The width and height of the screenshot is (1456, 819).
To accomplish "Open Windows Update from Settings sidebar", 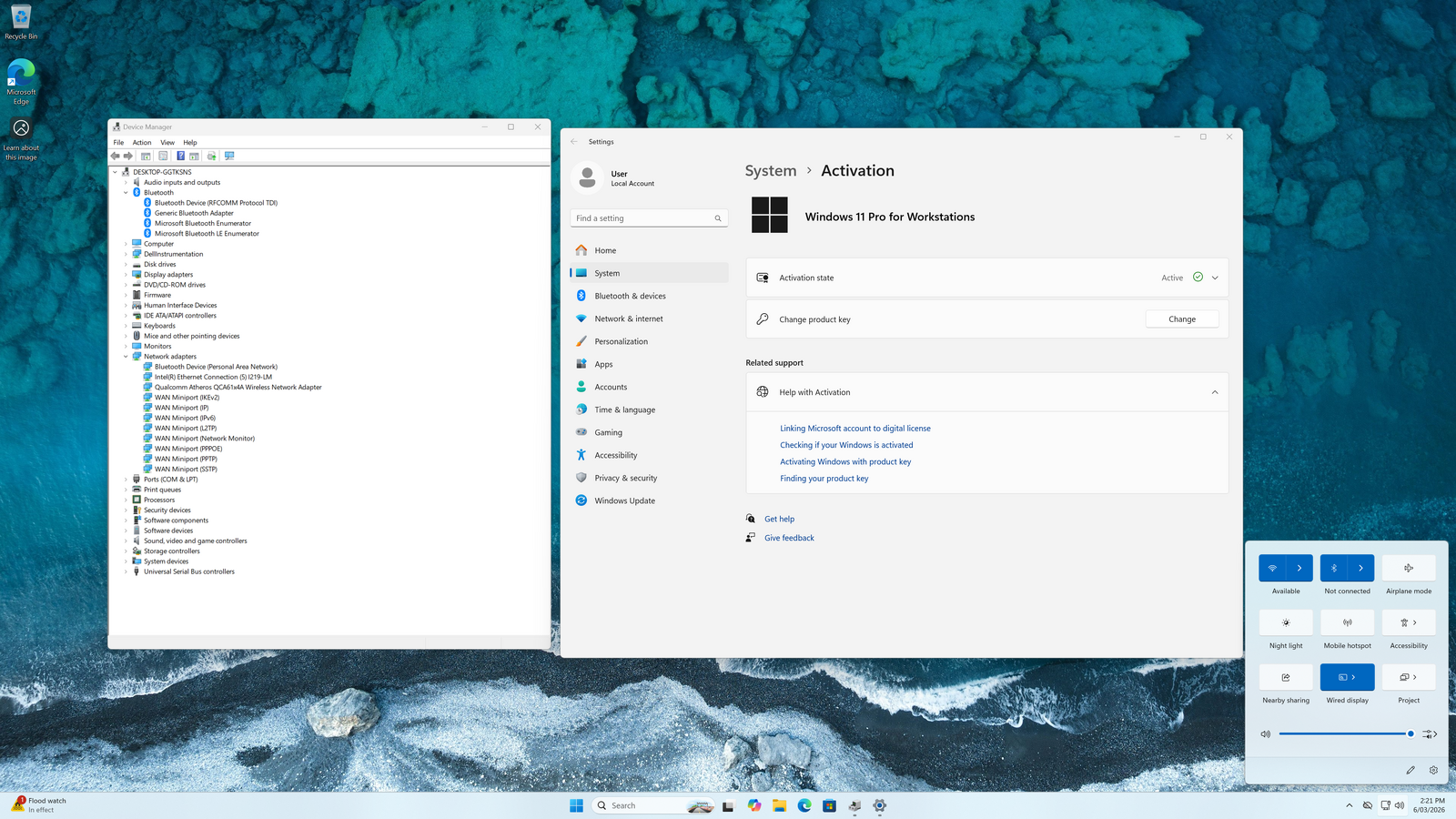I will (624, 500).
